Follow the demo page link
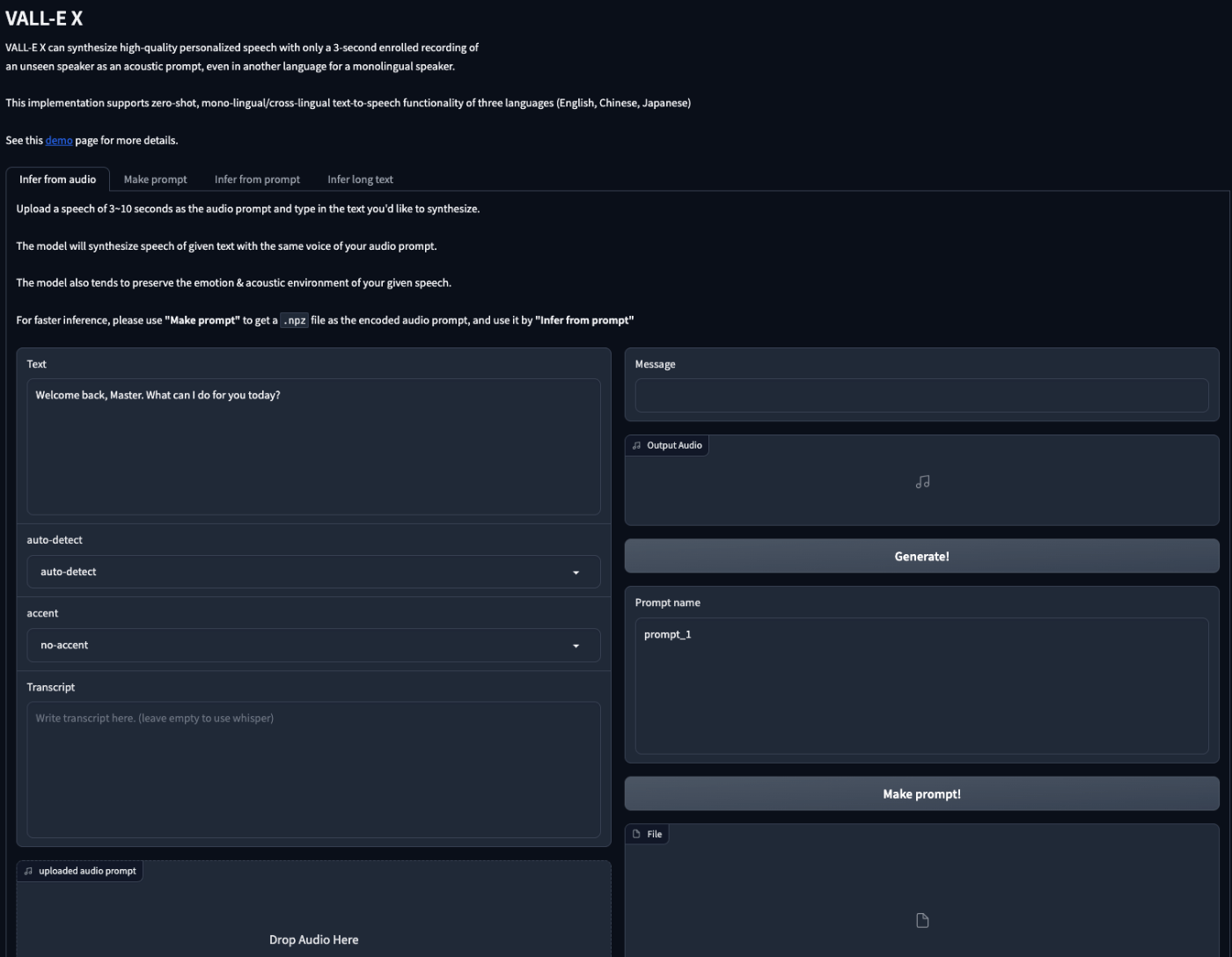Viewport: 1232px width, 957px height. click(59, 141)
